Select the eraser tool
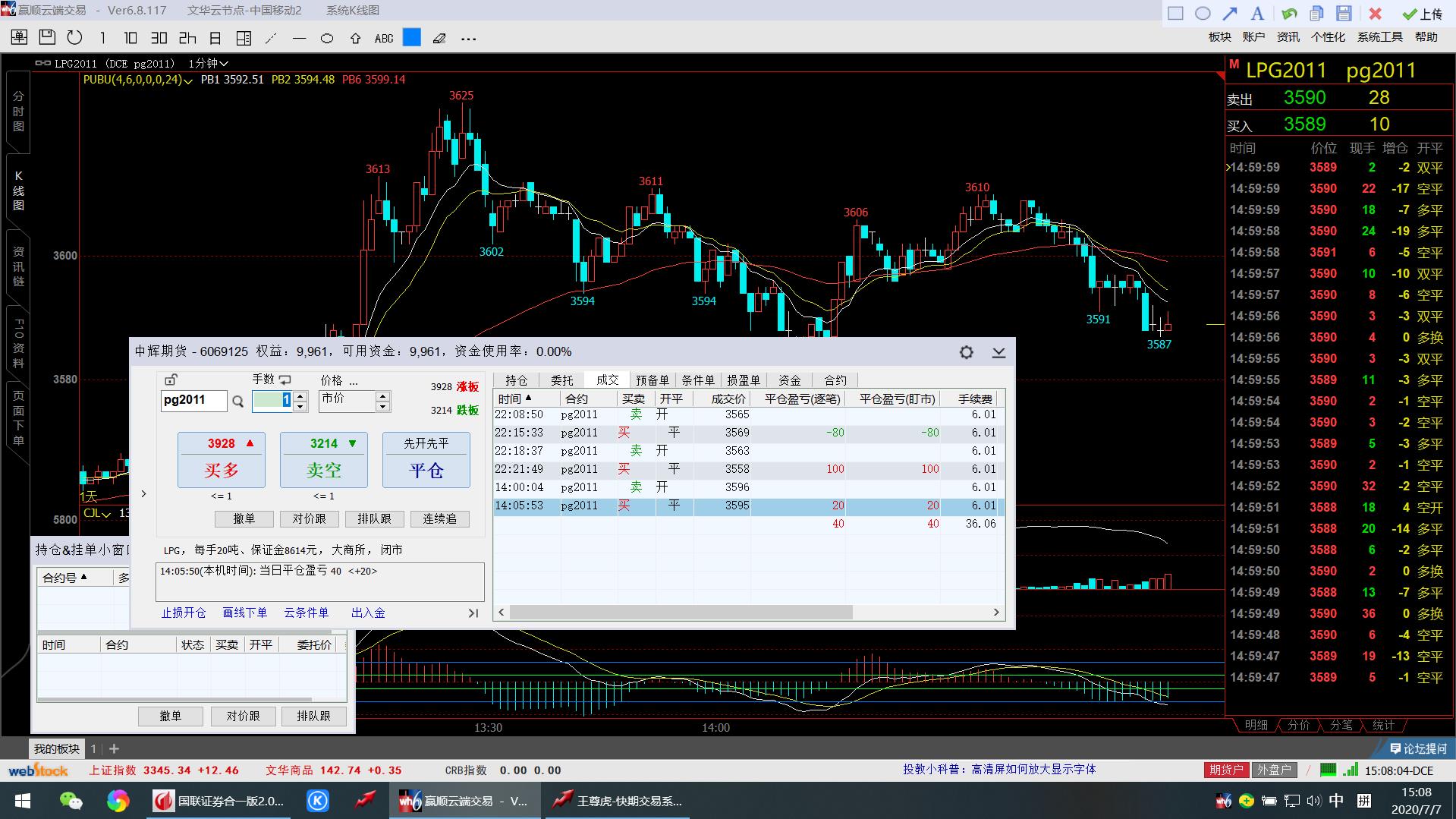1456x819 pixels. pyautogui.click(x=439, y=38)
